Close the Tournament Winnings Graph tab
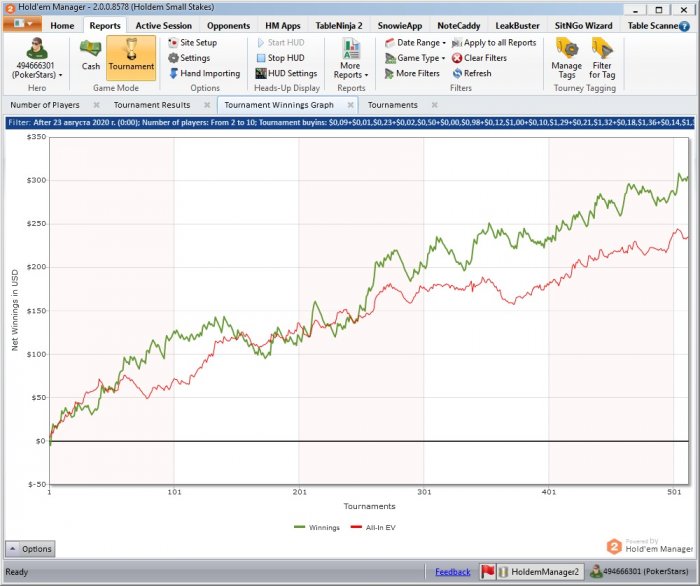 click(349, 104)
